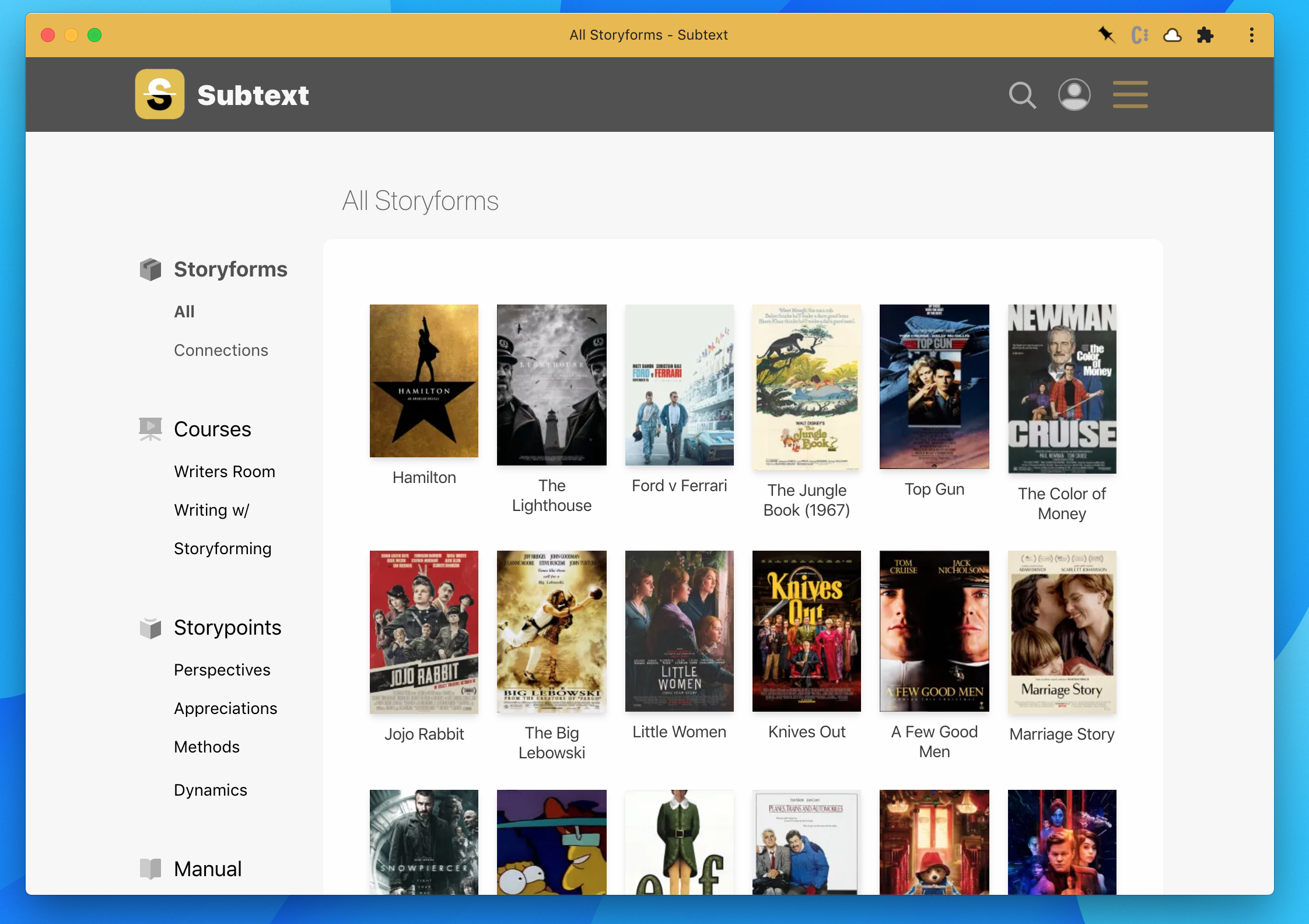Open the hamburger menu in header
1309x924 pixels.
[x=1130, y=94]
